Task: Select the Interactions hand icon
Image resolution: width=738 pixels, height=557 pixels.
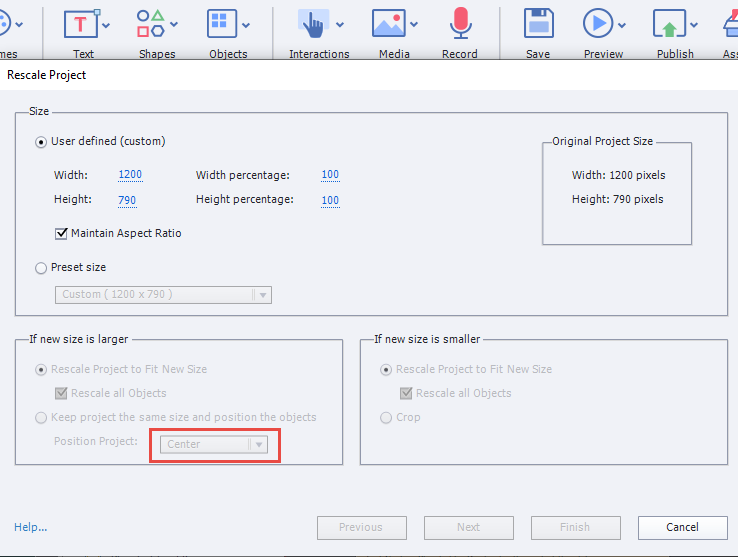Action: 313,24
